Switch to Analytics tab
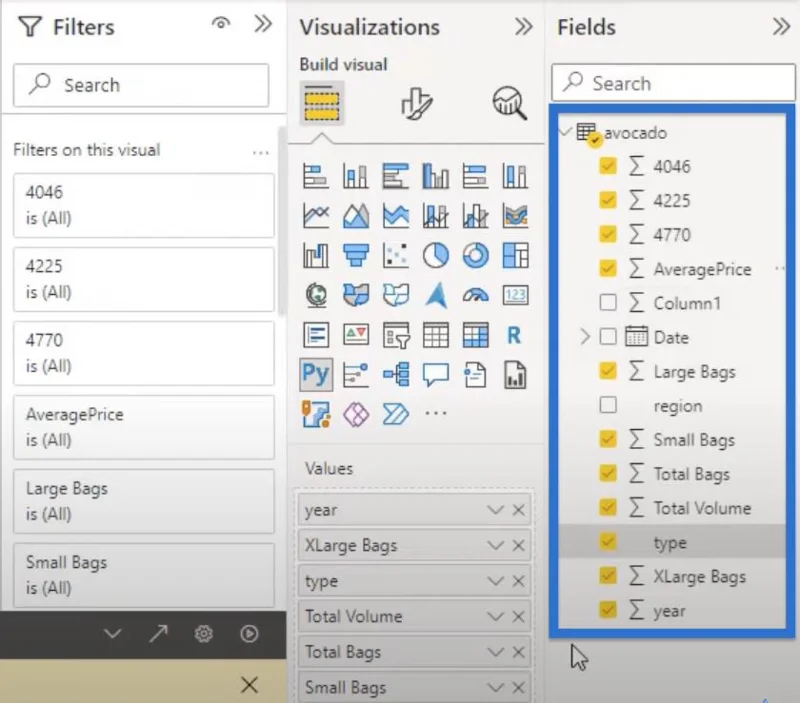The image size is (800, 703). coord(509,103)
